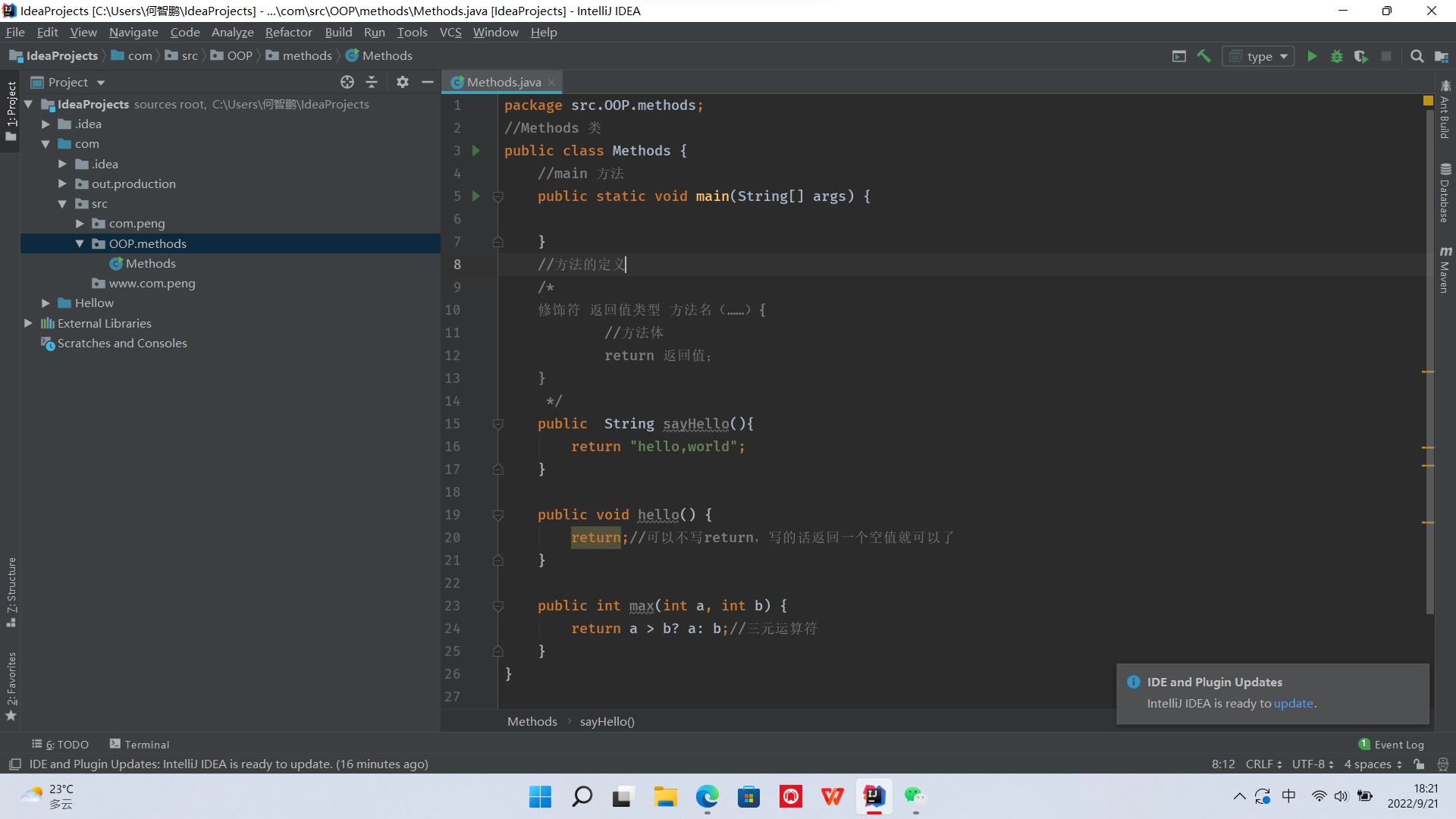The image size is (1456, 819).
Task: Click the update link in notification
Action: click(1293, 703)
